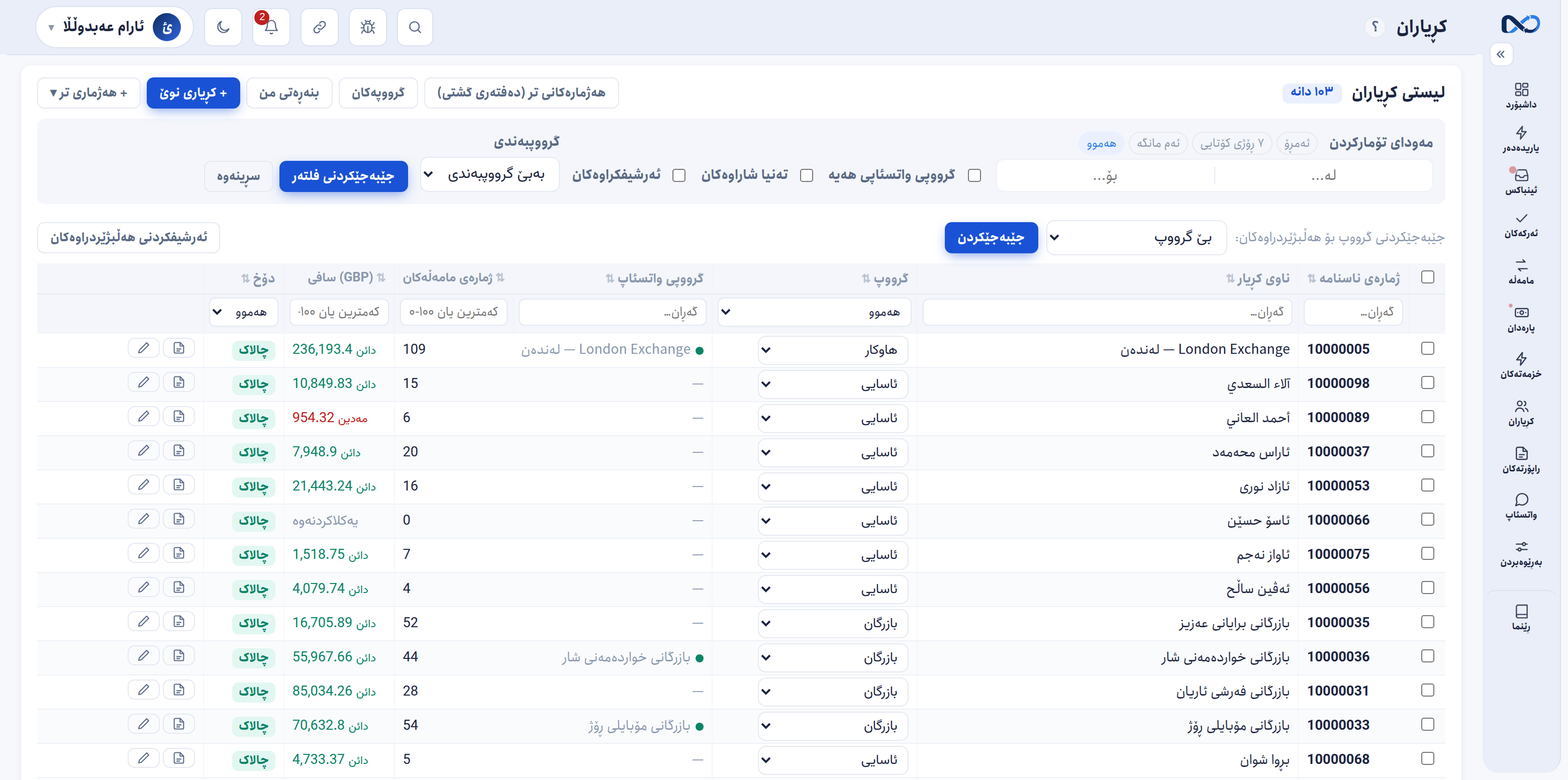Open واتساپ sidebar item
The width and height of the screenshot is (1568, 780).
1521,506
